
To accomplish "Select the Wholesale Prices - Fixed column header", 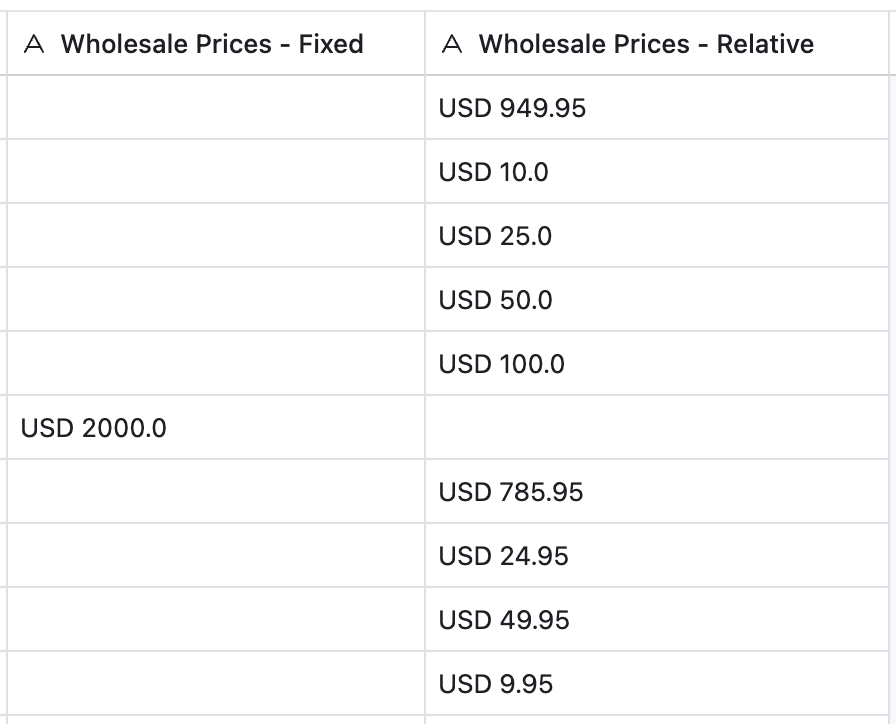I will pos(212,45).
